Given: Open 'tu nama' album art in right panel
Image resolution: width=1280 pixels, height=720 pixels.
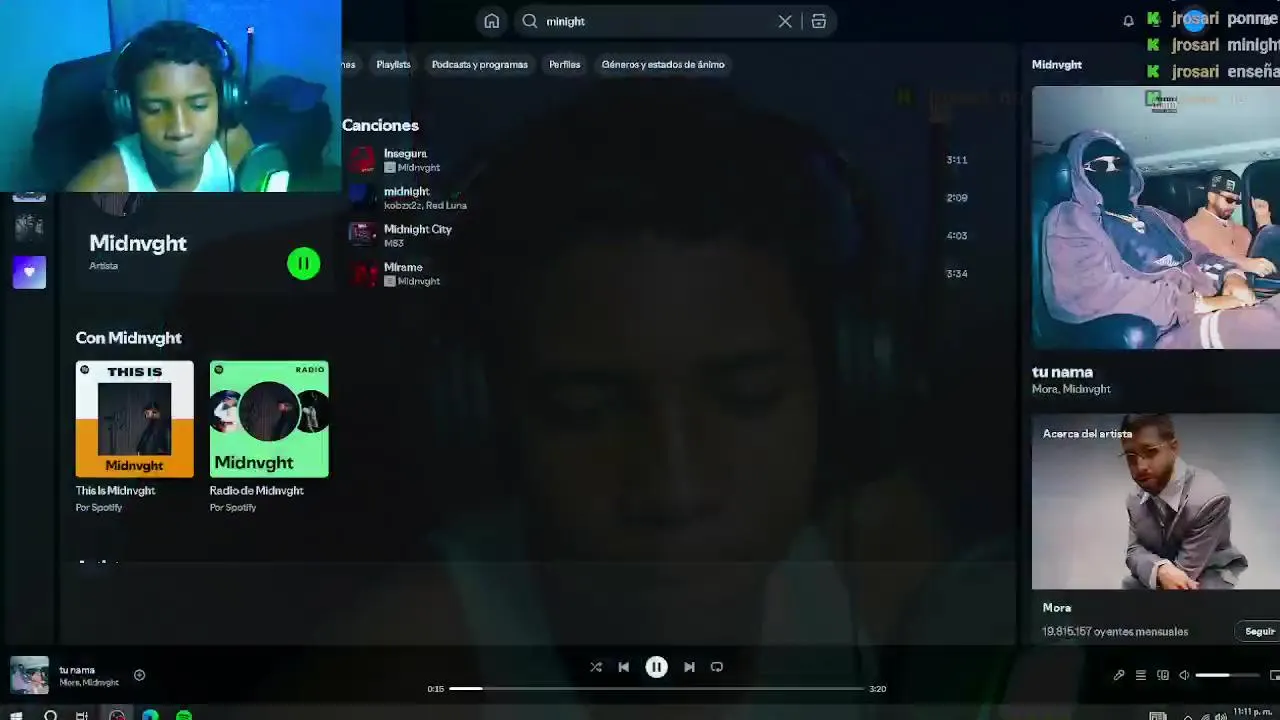Looking at the screenshot, I should click(1156, 217).
